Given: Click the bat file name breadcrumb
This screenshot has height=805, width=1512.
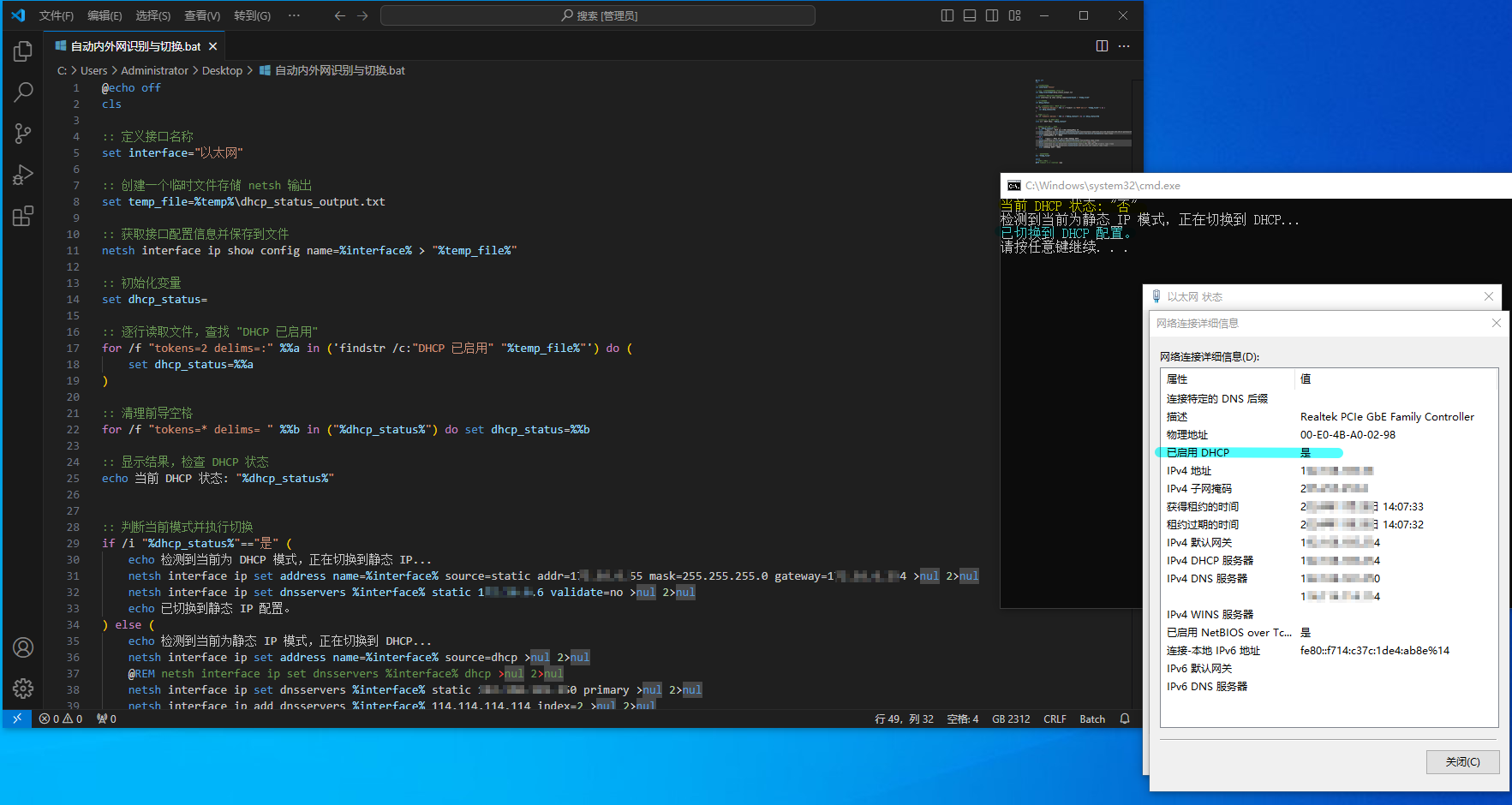Looking at the screenshot, I should [339, 70].
